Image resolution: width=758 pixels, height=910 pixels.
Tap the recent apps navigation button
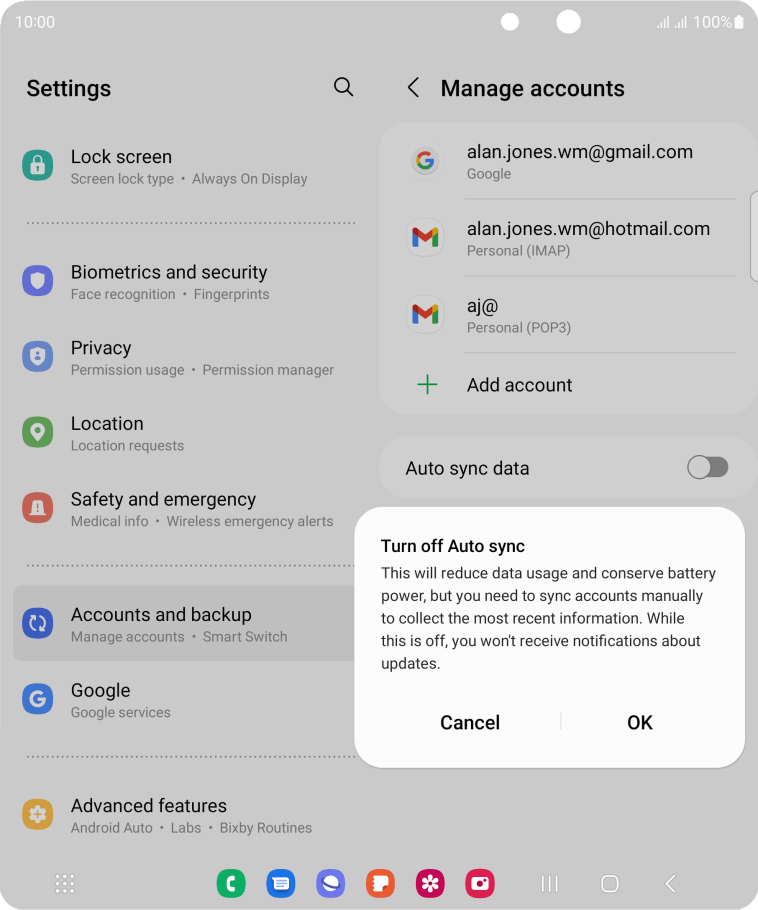coord(549,883)
